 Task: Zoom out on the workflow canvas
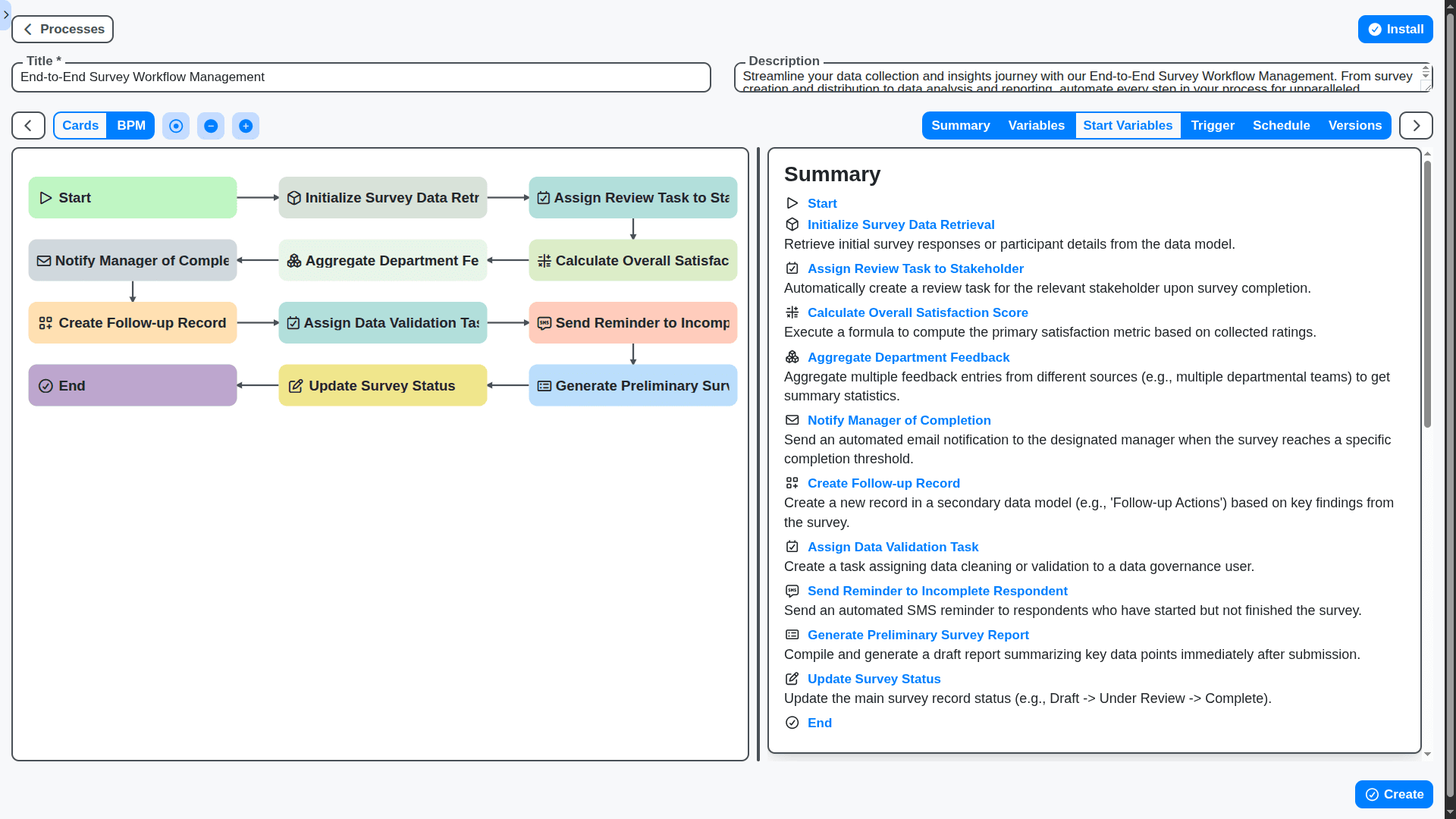click(x=211, y=126)
